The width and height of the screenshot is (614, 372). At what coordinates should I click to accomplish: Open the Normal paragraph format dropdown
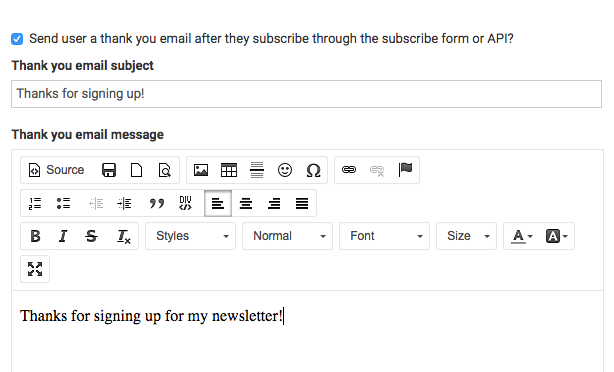[x=287, y=236]
